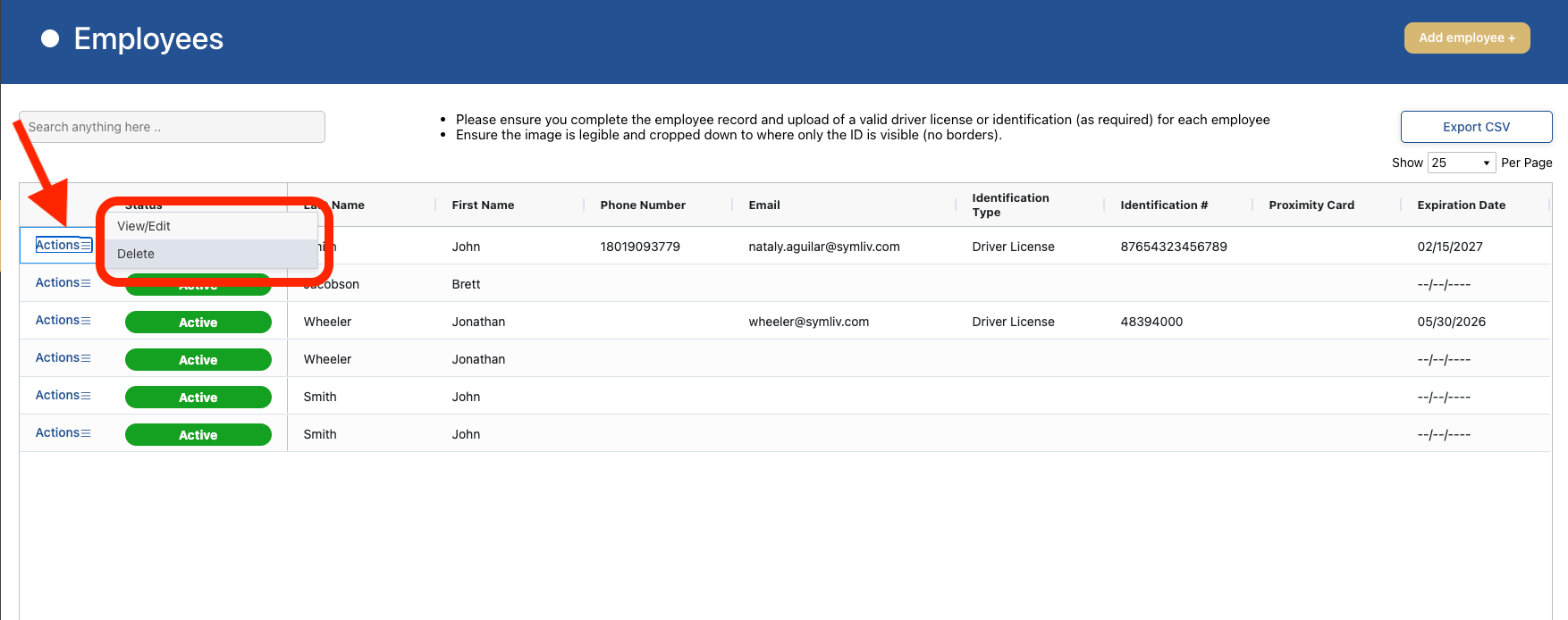Choose Delete in the actions menu
The height and width of the screenshot is (620, 1568).
pyautogui.click(x=136, y=254)
